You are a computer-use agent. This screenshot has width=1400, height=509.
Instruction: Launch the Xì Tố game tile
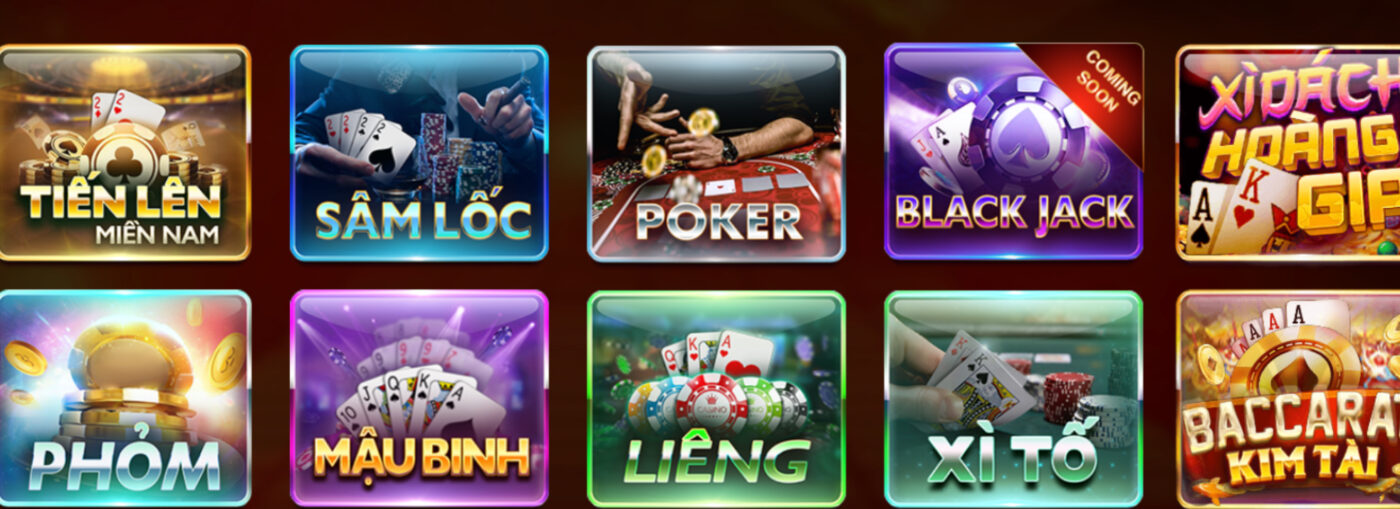pyautogui.click(x=1013, y=398)
